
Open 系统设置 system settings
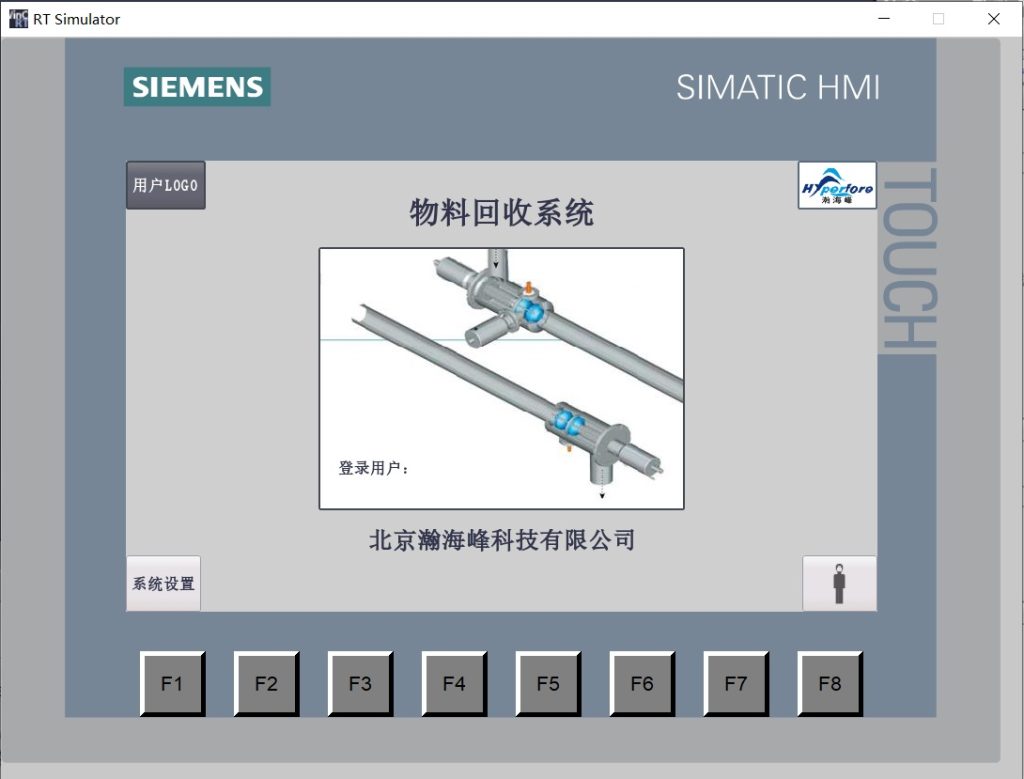click(163, 583)
